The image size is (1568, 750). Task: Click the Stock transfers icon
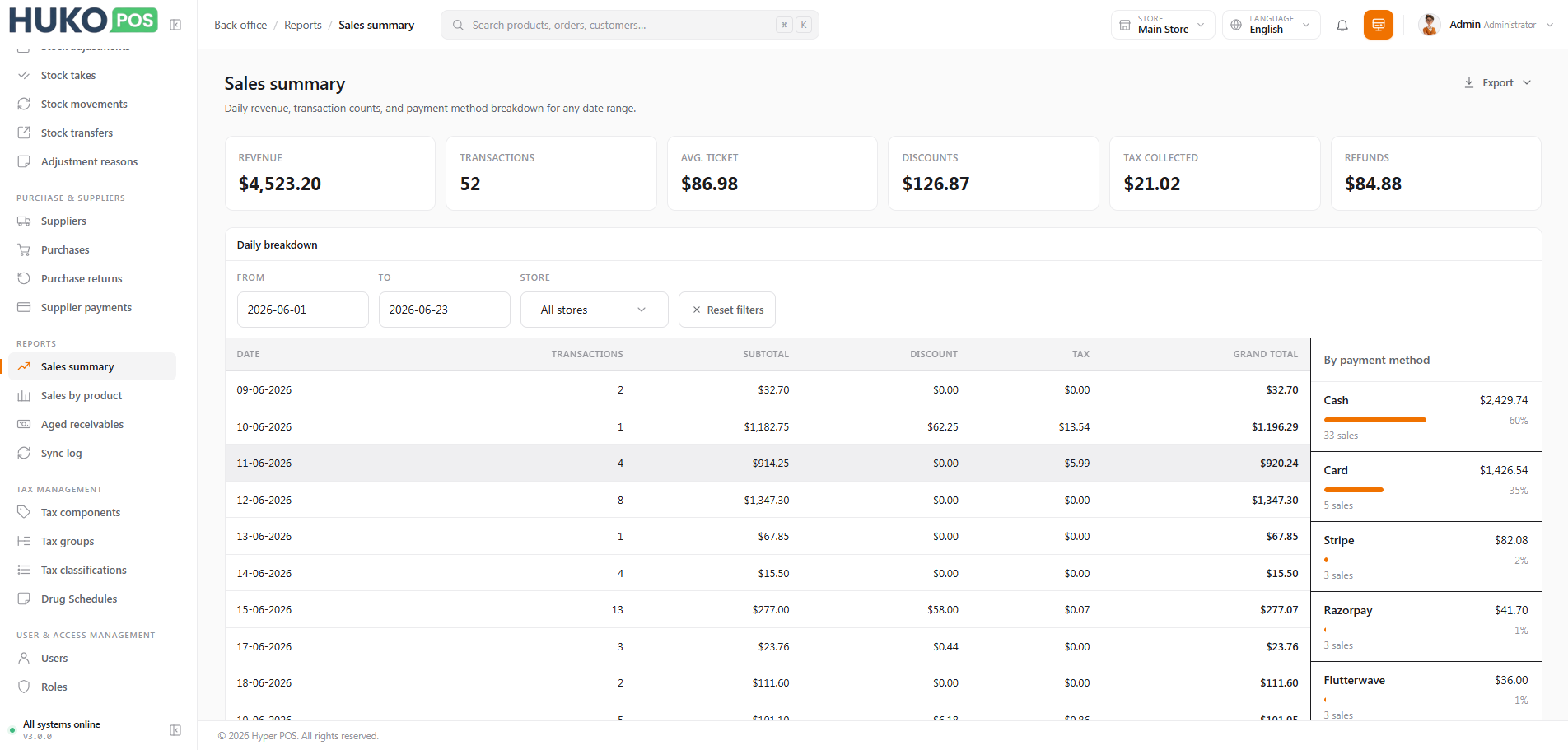tap(24, 133)
